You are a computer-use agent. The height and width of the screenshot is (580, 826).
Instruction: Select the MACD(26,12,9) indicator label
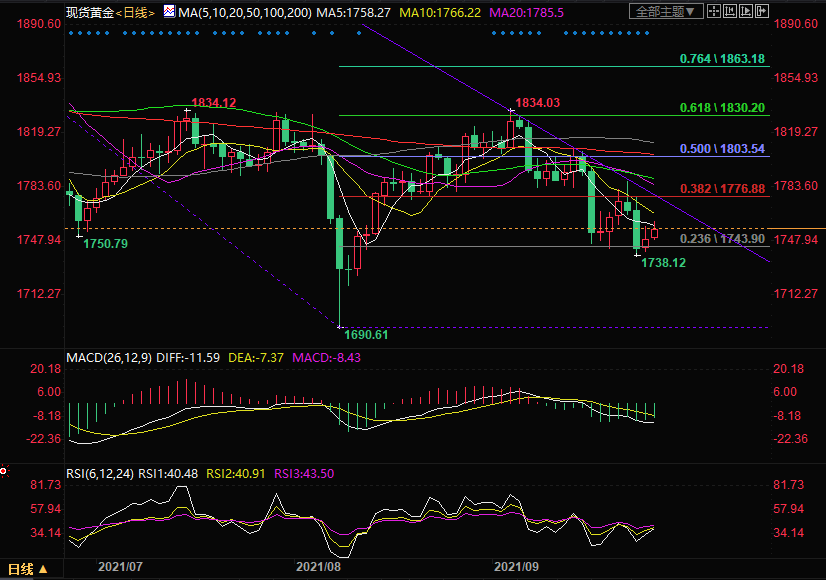click(x=110, y=357)
